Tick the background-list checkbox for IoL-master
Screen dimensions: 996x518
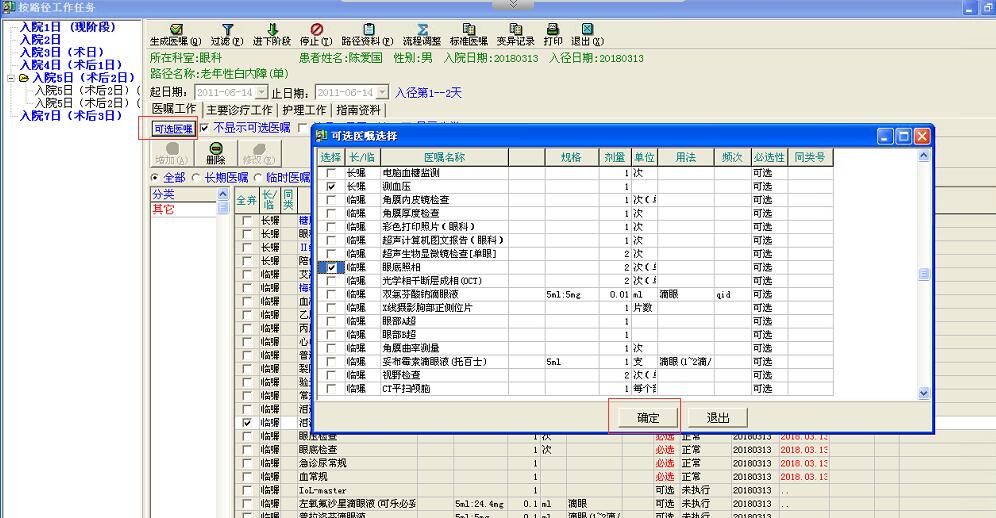click(x=246, y=490)
